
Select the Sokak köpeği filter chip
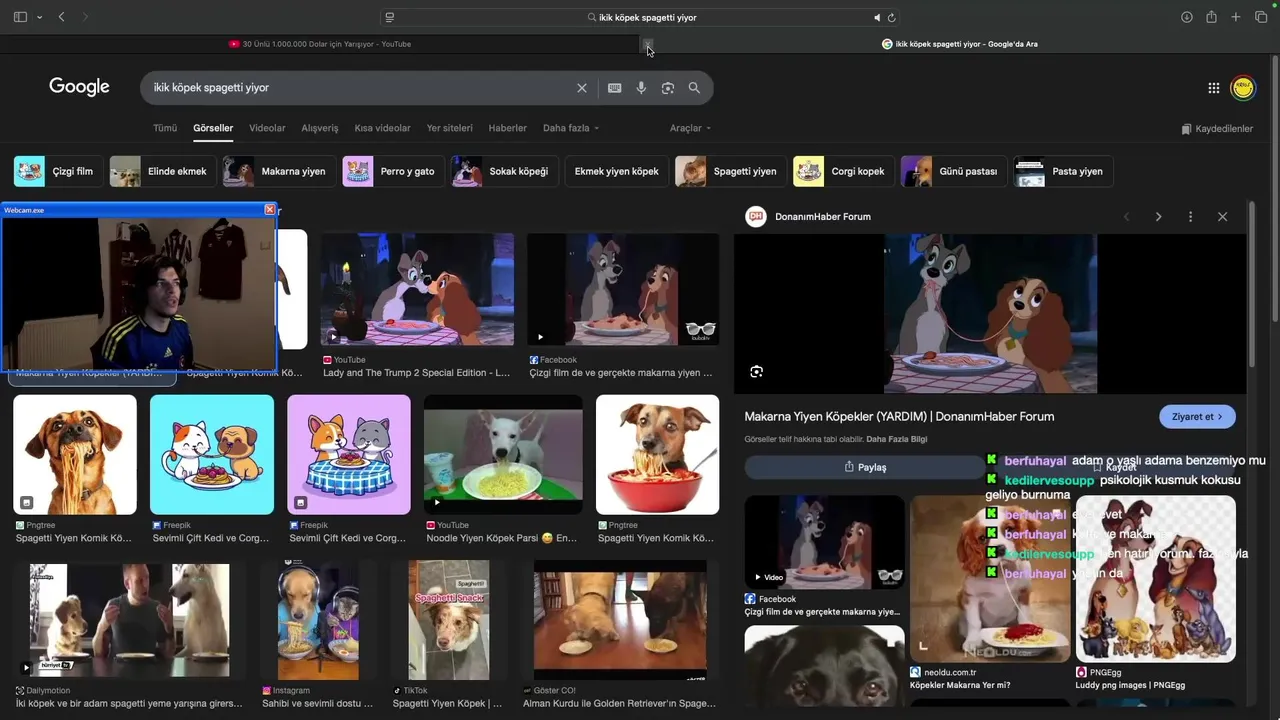(x=504, y=171)
